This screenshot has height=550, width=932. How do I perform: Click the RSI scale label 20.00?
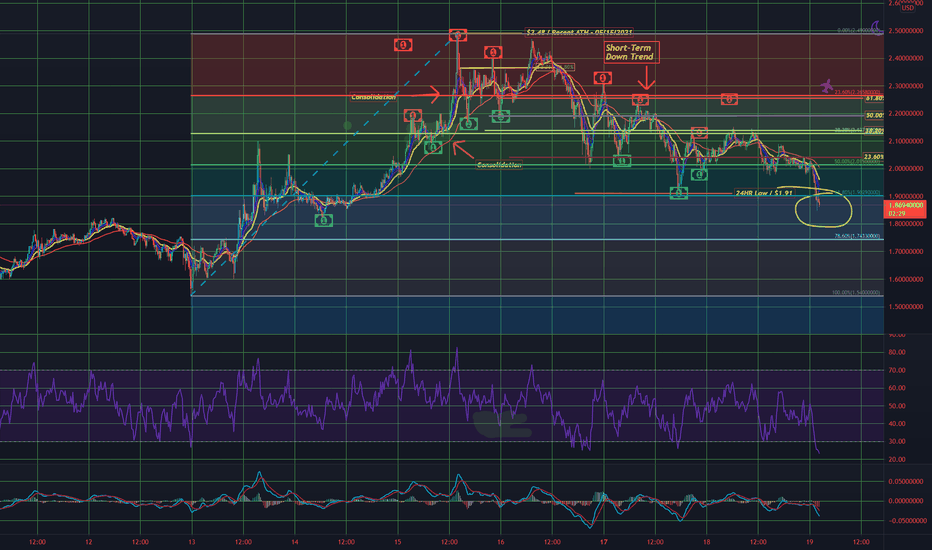click(x=897, y=459)
